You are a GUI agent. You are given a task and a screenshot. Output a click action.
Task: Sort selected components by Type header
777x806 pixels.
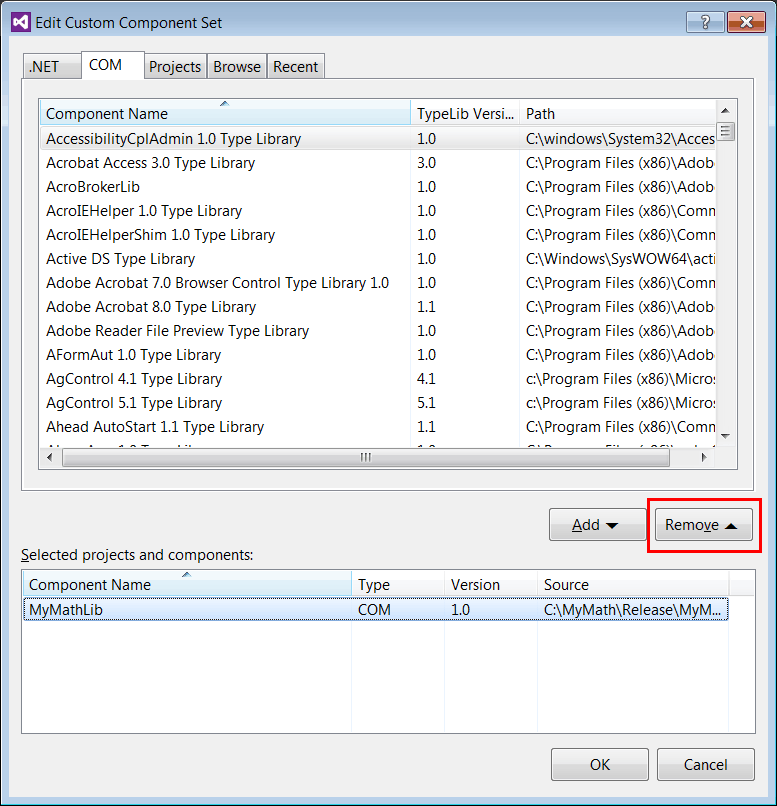(398, 584)
